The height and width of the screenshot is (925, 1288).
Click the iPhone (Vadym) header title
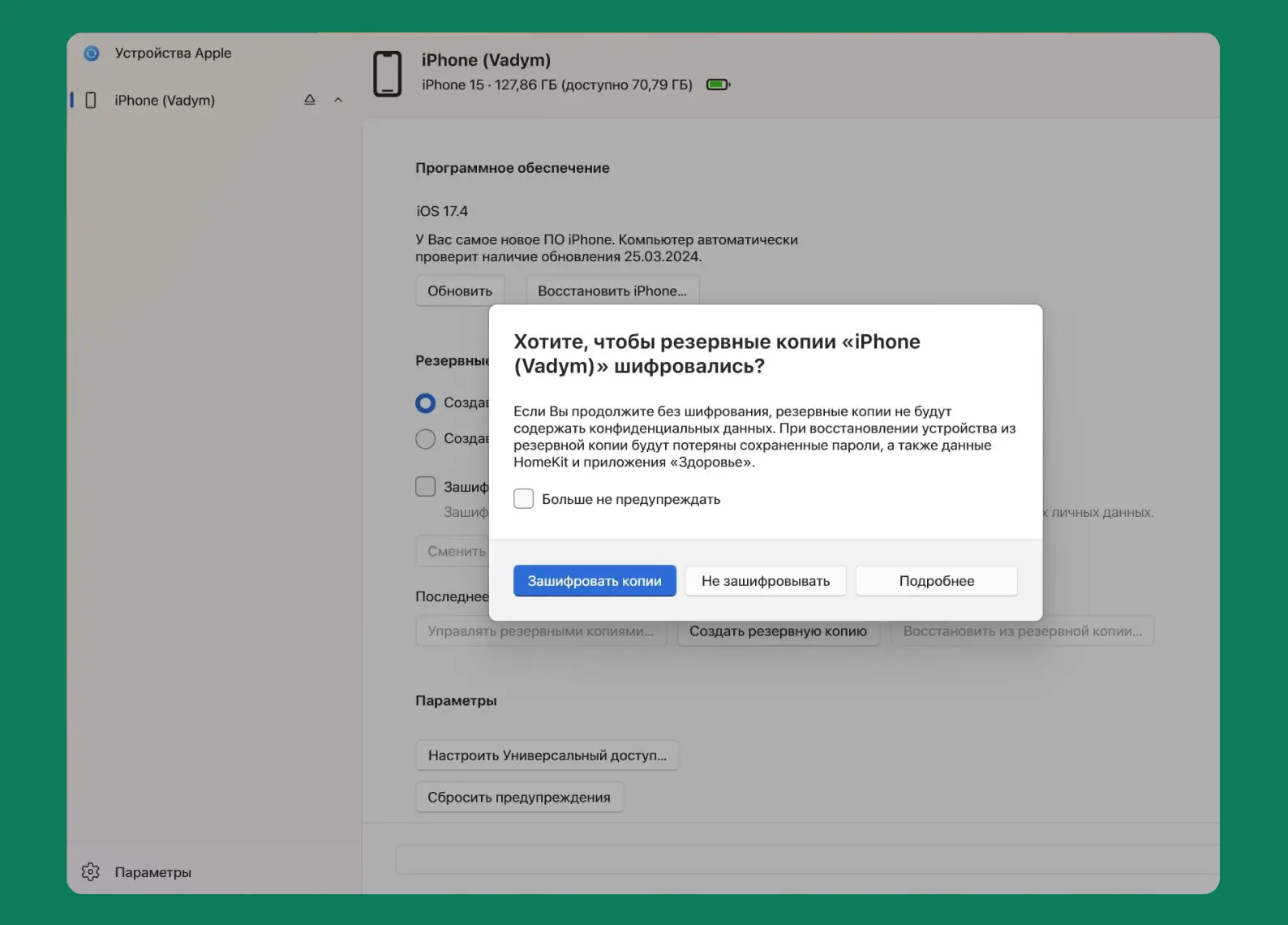click(x=486, y=60)
